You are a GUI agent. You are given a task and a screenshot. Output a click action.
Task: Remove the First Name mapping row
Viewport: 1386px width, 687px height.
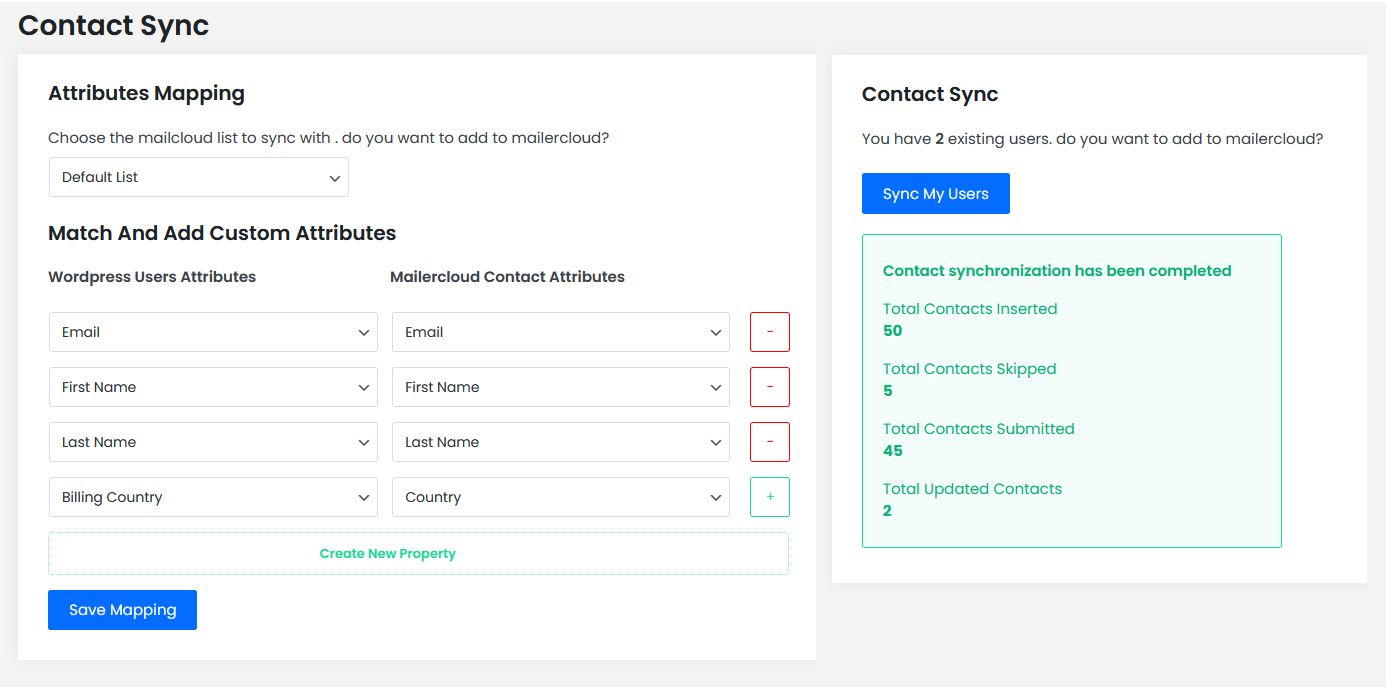[x=770, y=387]
